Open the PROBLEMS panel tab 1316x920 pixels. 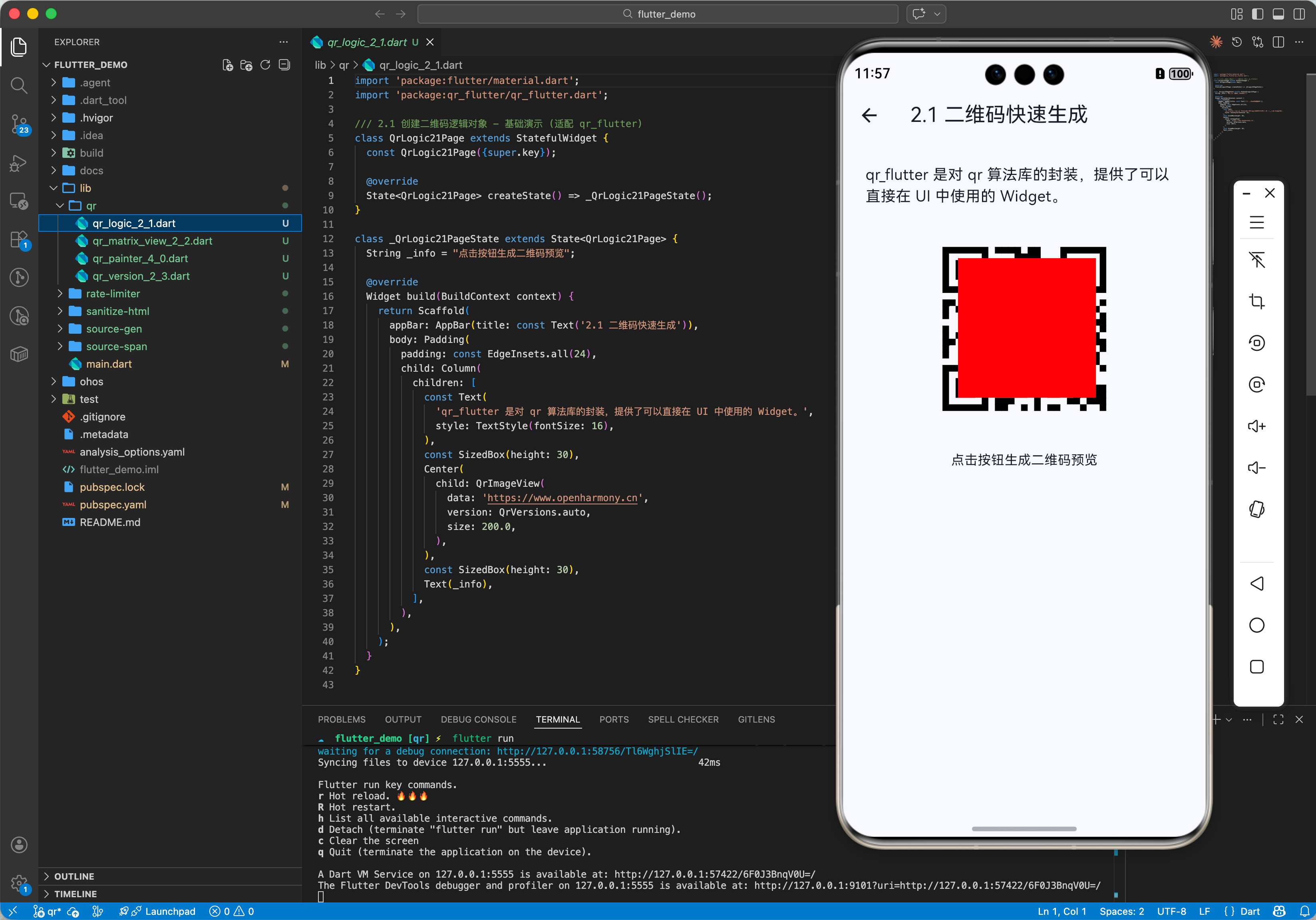342,719
